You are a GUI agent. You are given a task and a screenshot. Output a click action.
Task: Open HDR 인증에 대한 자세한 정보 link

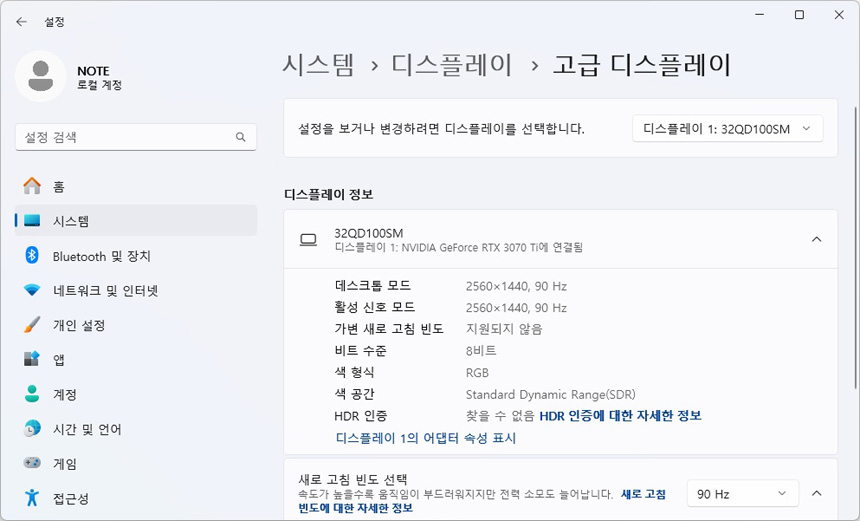click(620, 415)
